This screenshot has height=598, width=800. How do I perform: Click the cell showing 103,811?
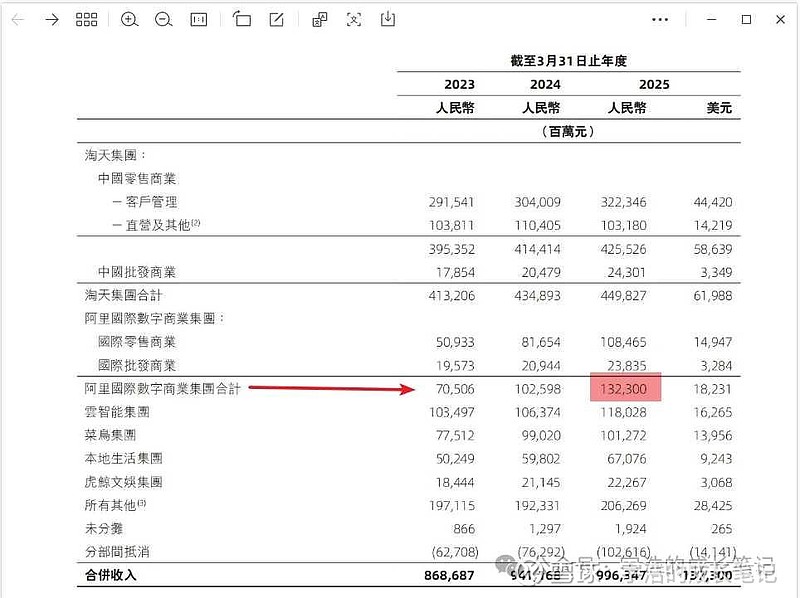pos(452,226)
